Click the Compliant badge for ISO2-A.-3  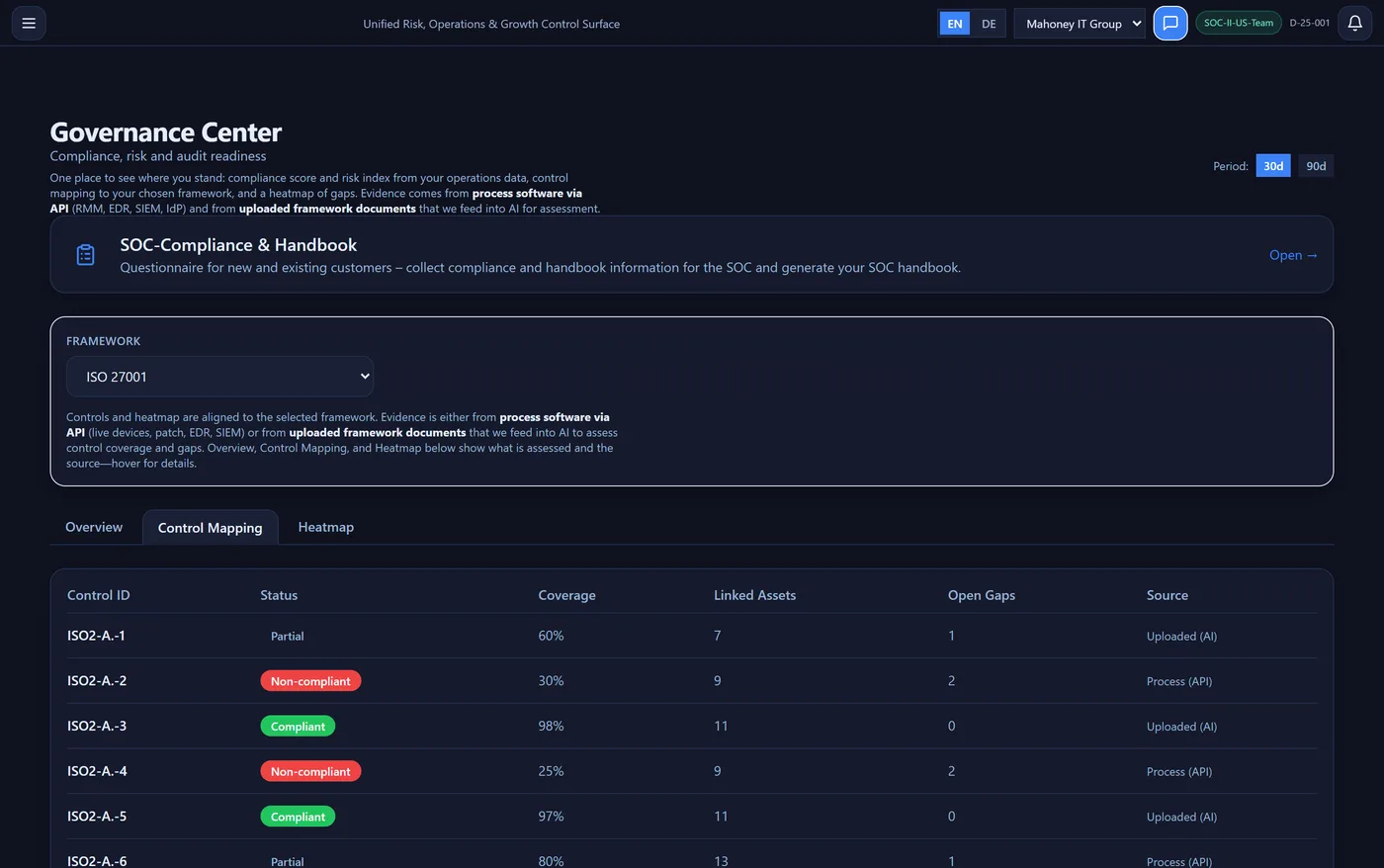tap(298, 726)
